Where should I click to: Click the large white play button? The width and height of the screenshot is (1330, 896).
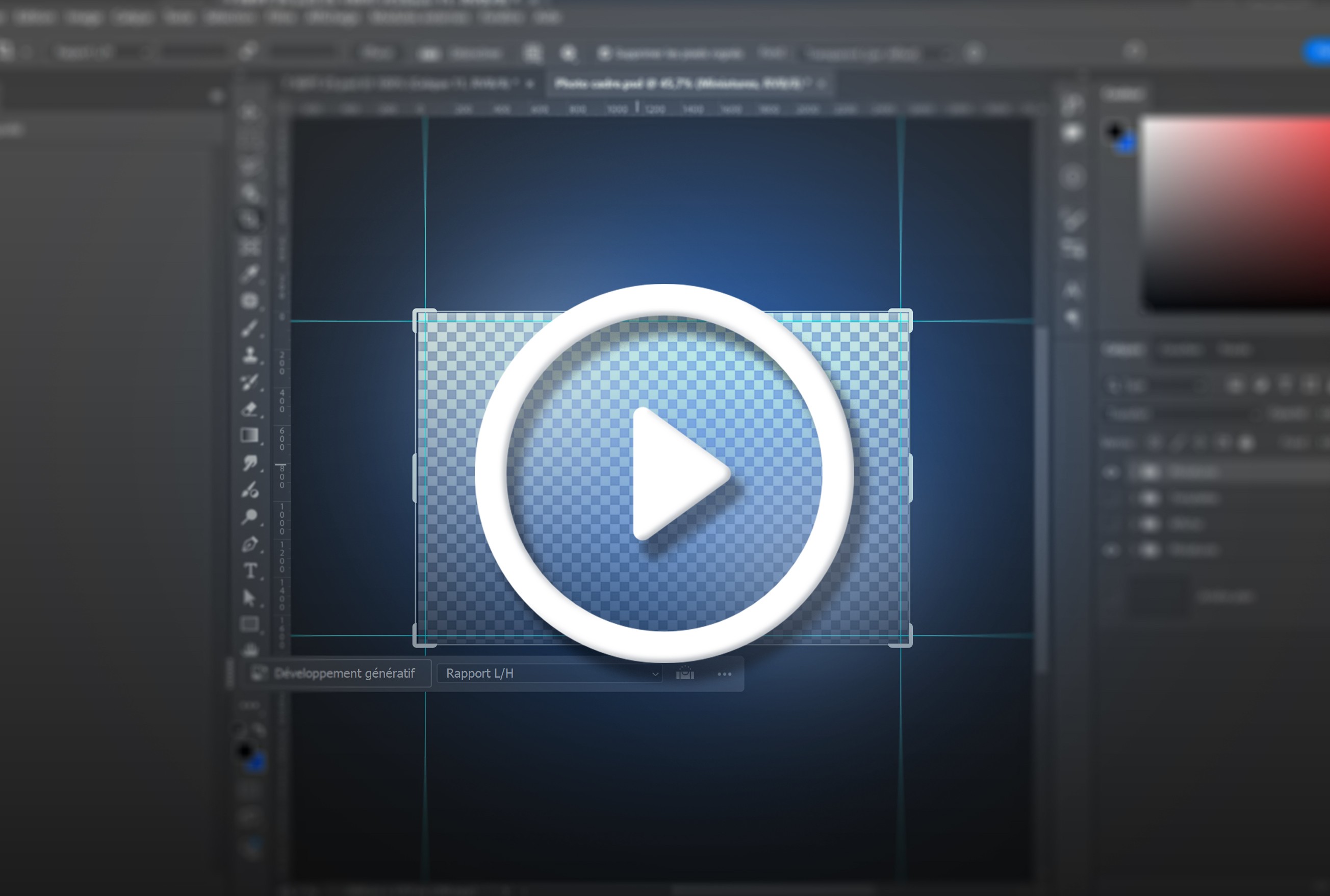(664, 473)
